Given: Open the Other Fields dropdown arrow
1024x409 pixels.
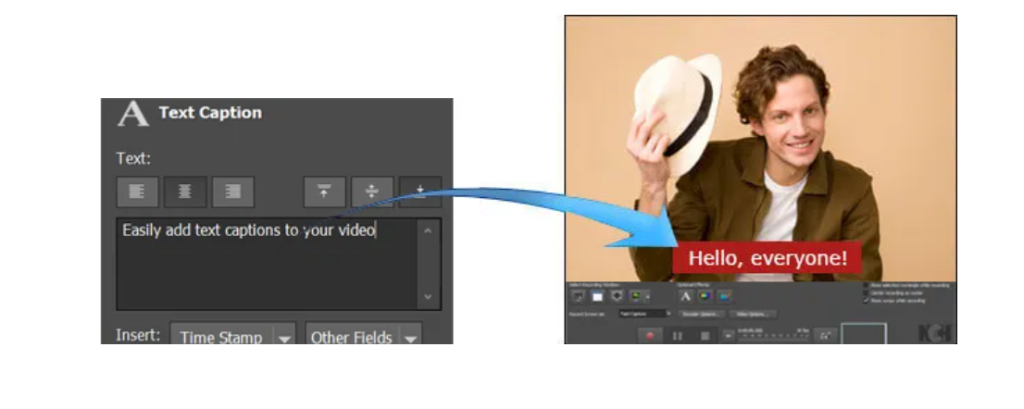Looking at the screenshot, I should click(411, 338).
